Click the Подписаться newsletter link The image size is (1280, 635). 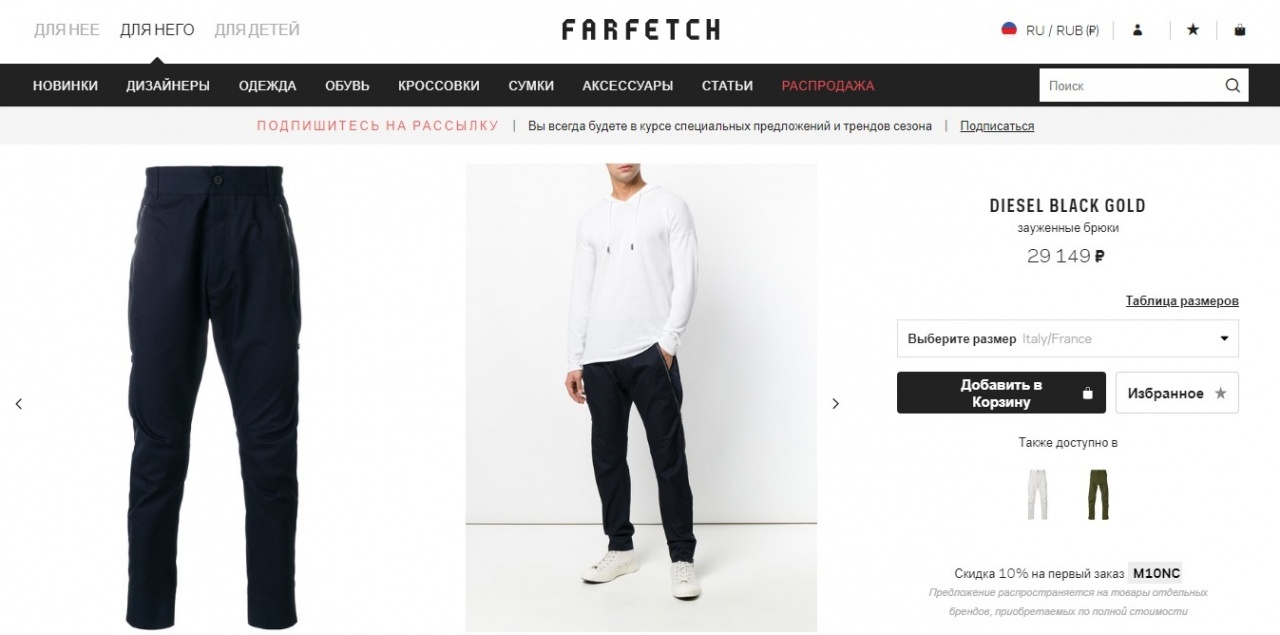pos(997,126)
